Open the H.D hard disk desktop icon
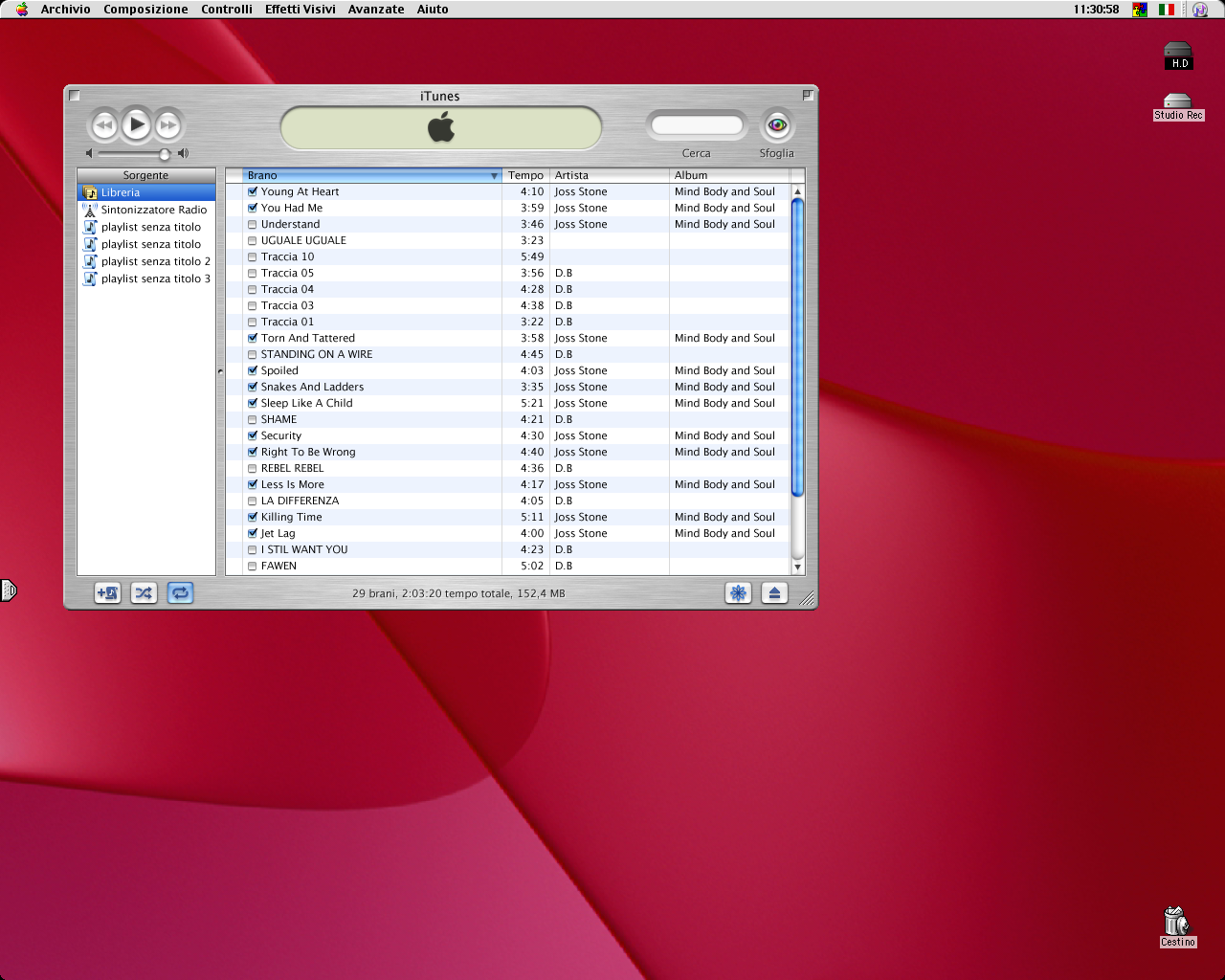Image resolution: width=1225 pixels, height=980 pixels. [1178, 56]
